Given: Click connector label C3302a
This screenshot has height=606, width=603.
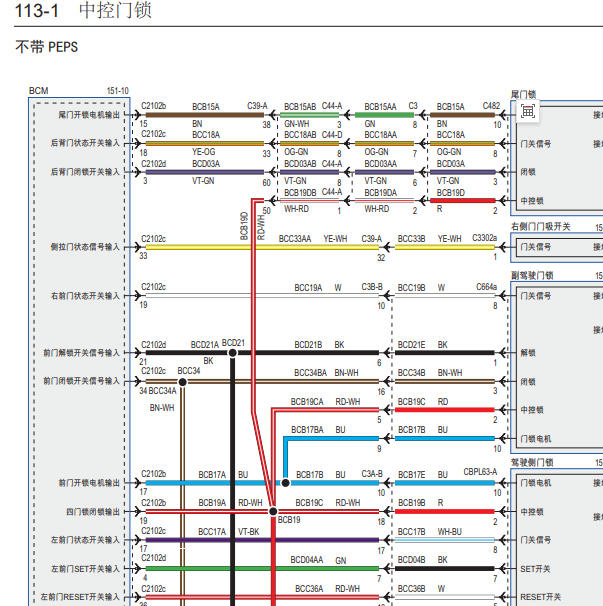Looking at the screenshot, I should [484, 238].
